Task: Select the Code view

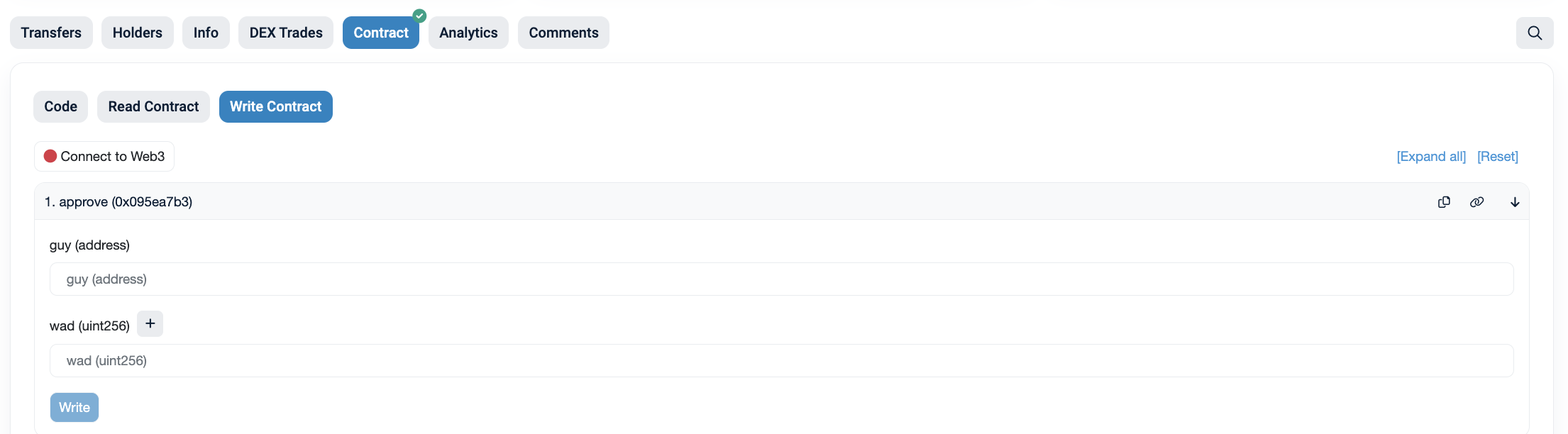Action: [x=60, y=106]
